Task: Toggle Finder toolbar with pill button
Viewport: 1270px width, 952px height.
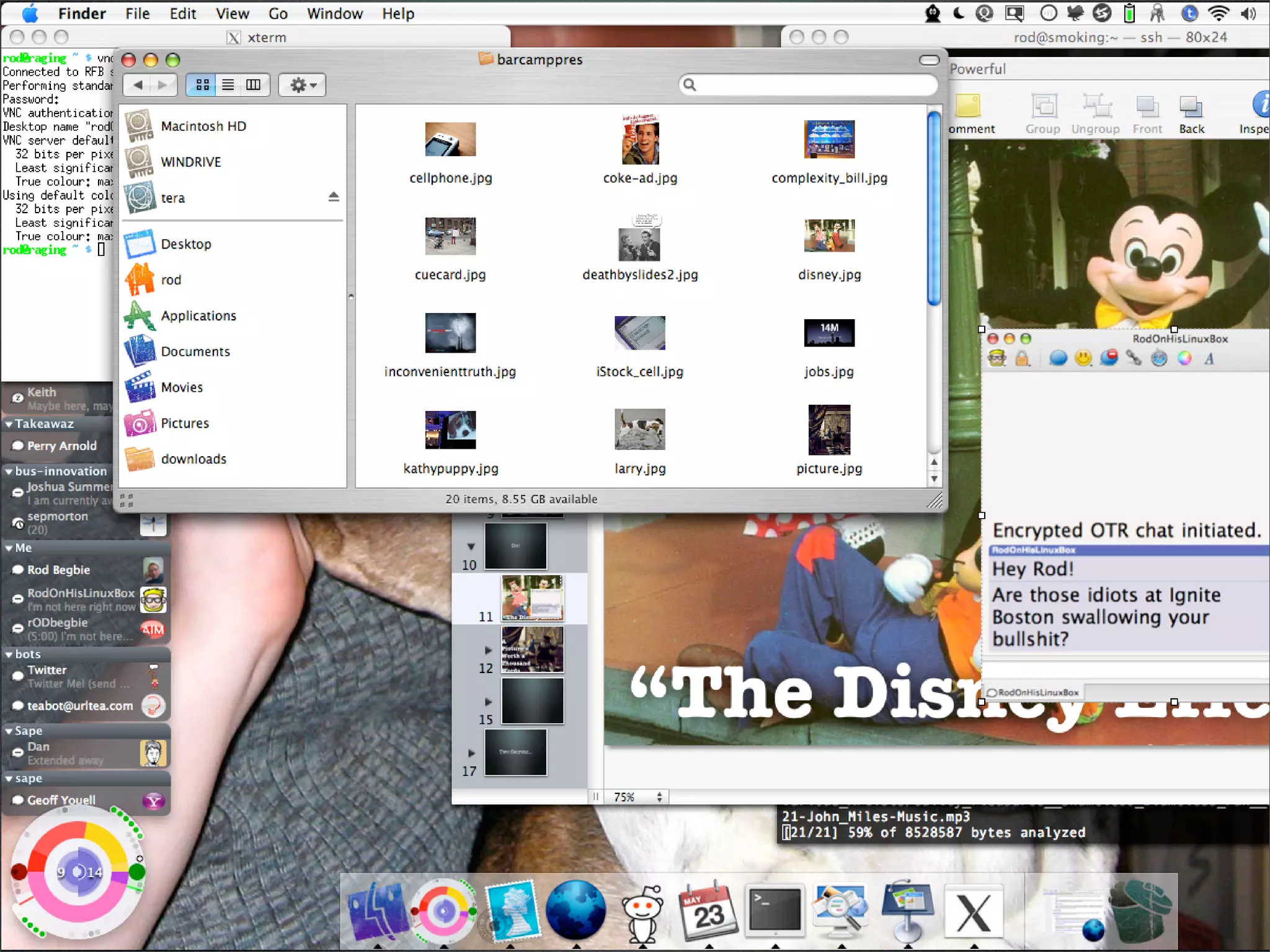Action: (929, 60)
